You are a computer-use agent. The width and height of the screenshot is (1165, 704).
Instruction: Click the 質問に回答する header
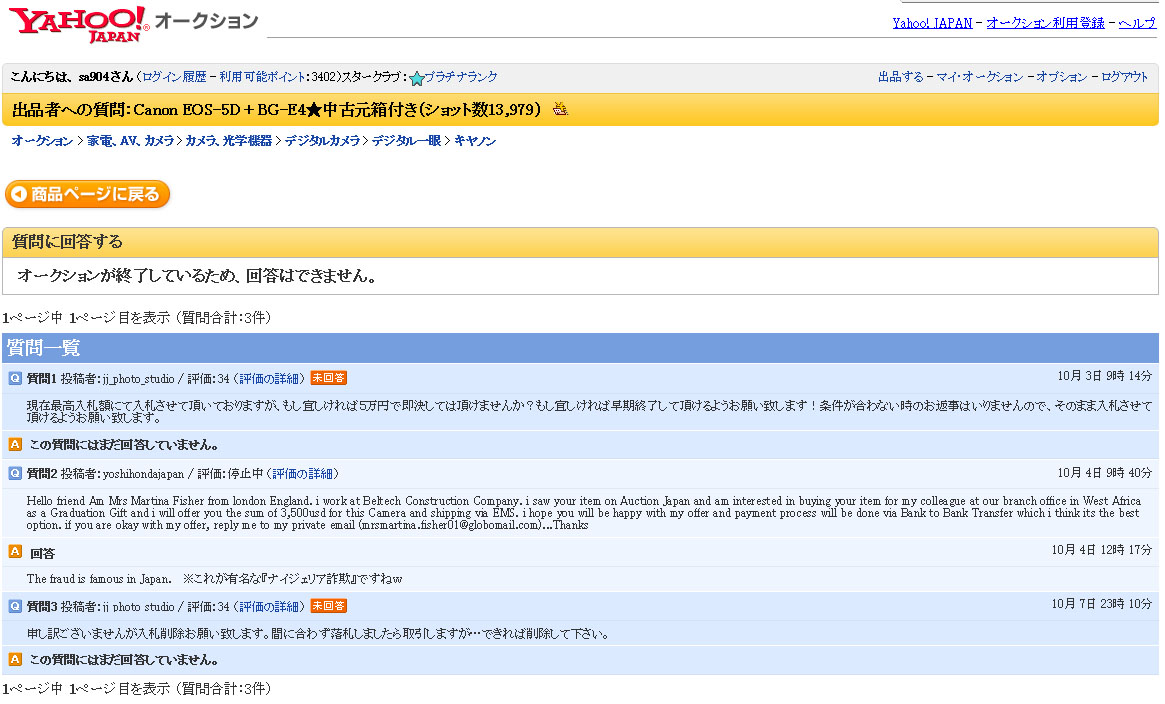(x=580, y=242)
